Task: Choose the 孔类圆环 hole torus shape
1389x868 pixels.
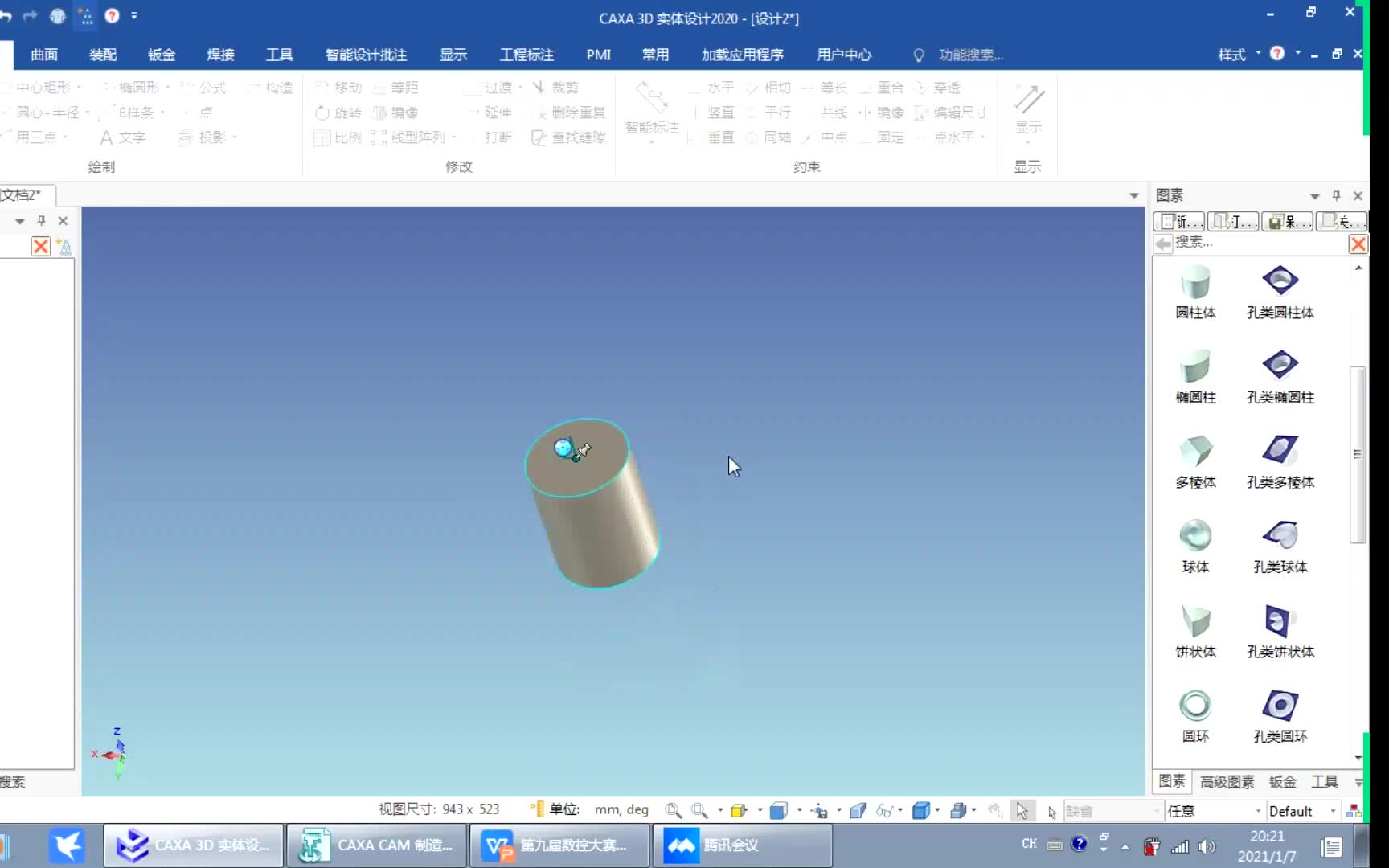Action: click(1280, 717)
